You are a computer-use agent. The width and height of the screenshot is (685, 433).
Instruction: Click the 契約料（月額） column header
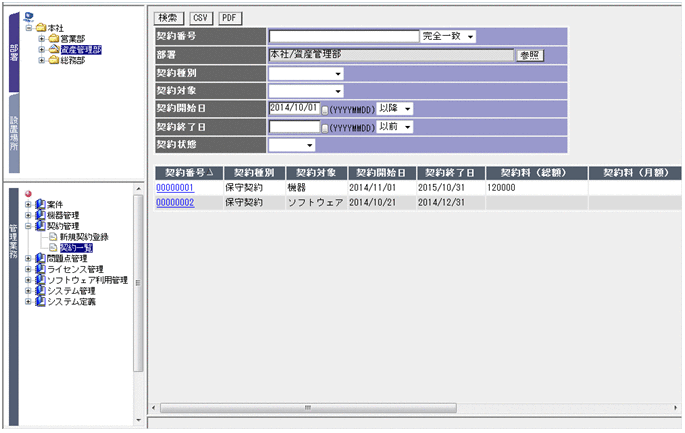click(x=635, y=173)
